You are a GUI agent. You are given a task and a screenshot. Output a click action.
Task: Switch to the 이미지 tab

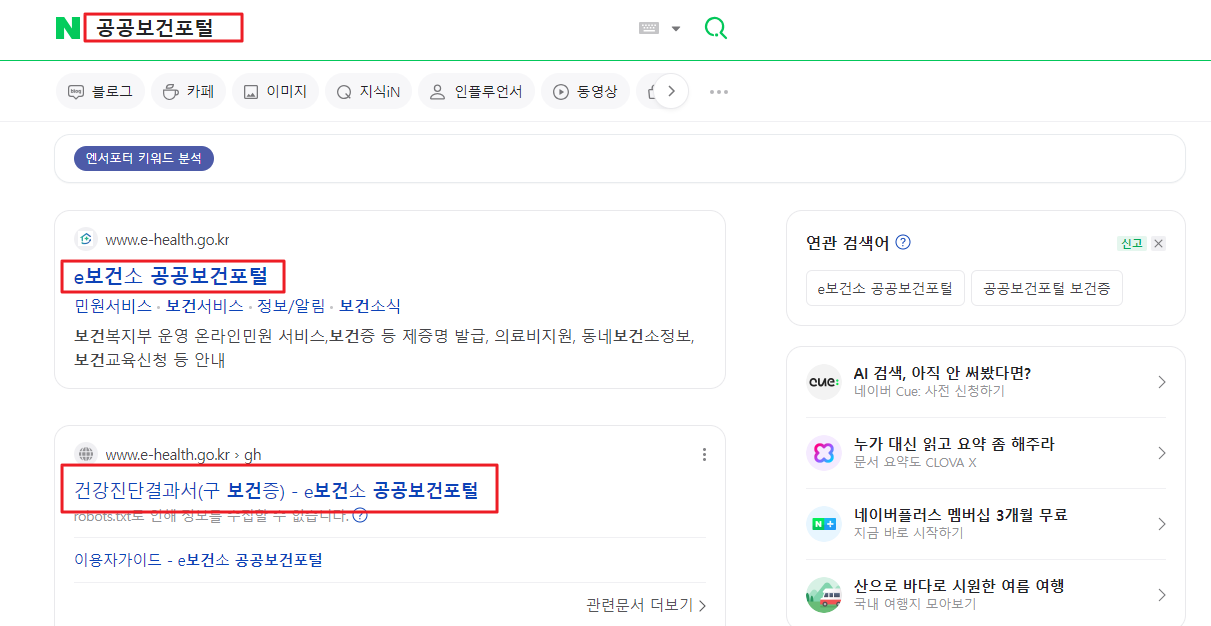(275, 92)
